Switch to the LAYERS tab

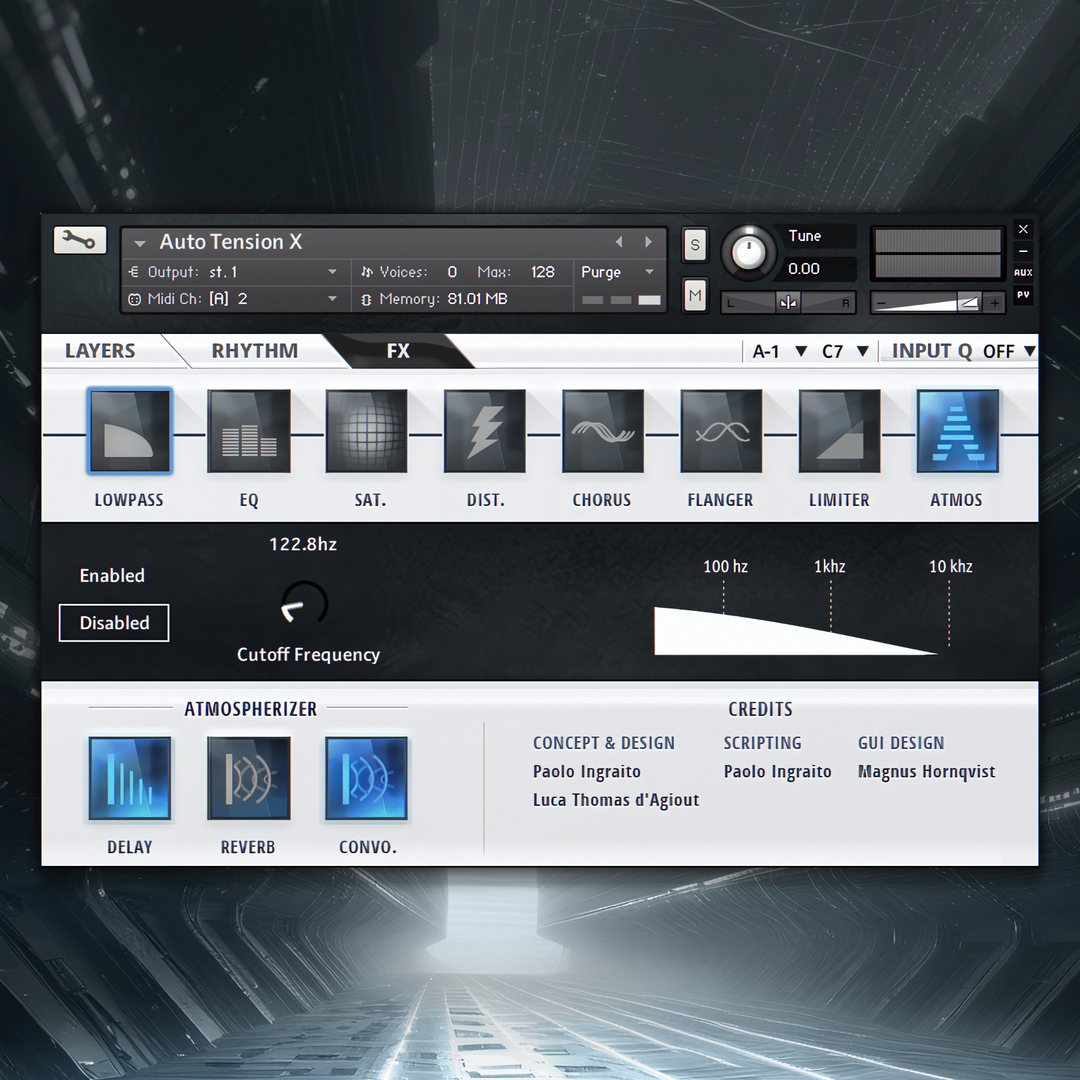click(101, 351)
